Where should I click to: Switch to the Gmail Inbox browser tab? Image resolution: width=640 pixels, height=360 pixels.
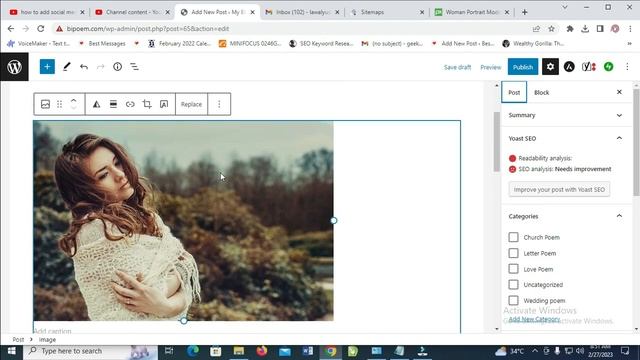tap(302, 12)
